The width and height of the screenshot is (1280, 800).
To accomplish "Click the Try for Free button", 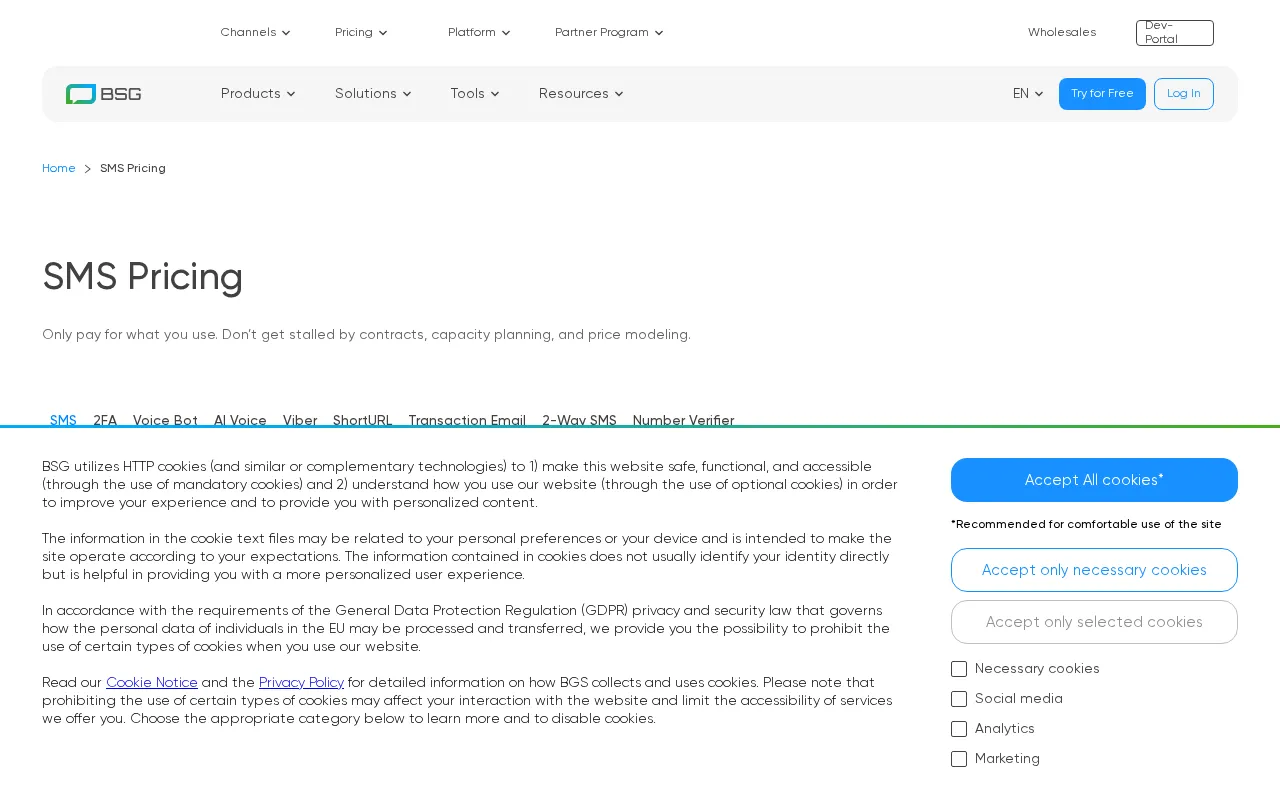I will 1102,94.
